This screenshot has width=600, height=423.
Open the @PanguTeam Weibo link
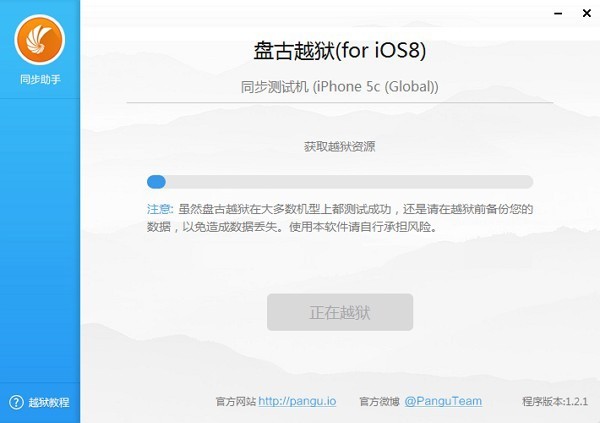[x=443, y=401]
